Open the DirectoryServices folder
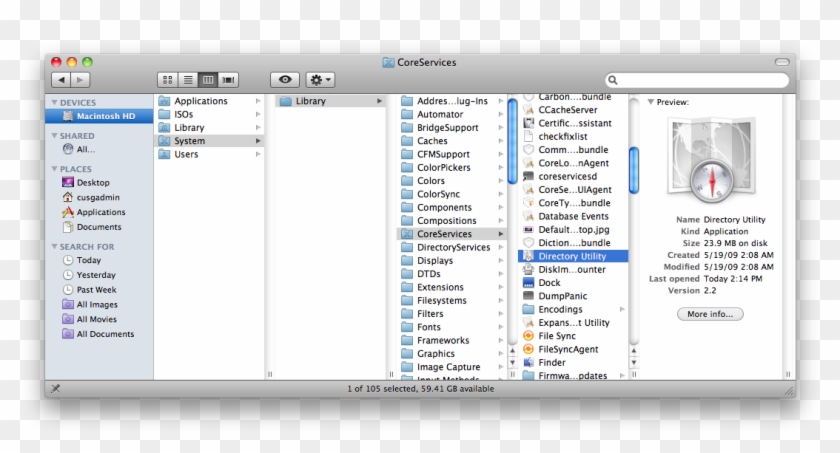This screenshot has width=840, height=453. tap(452, 247)
